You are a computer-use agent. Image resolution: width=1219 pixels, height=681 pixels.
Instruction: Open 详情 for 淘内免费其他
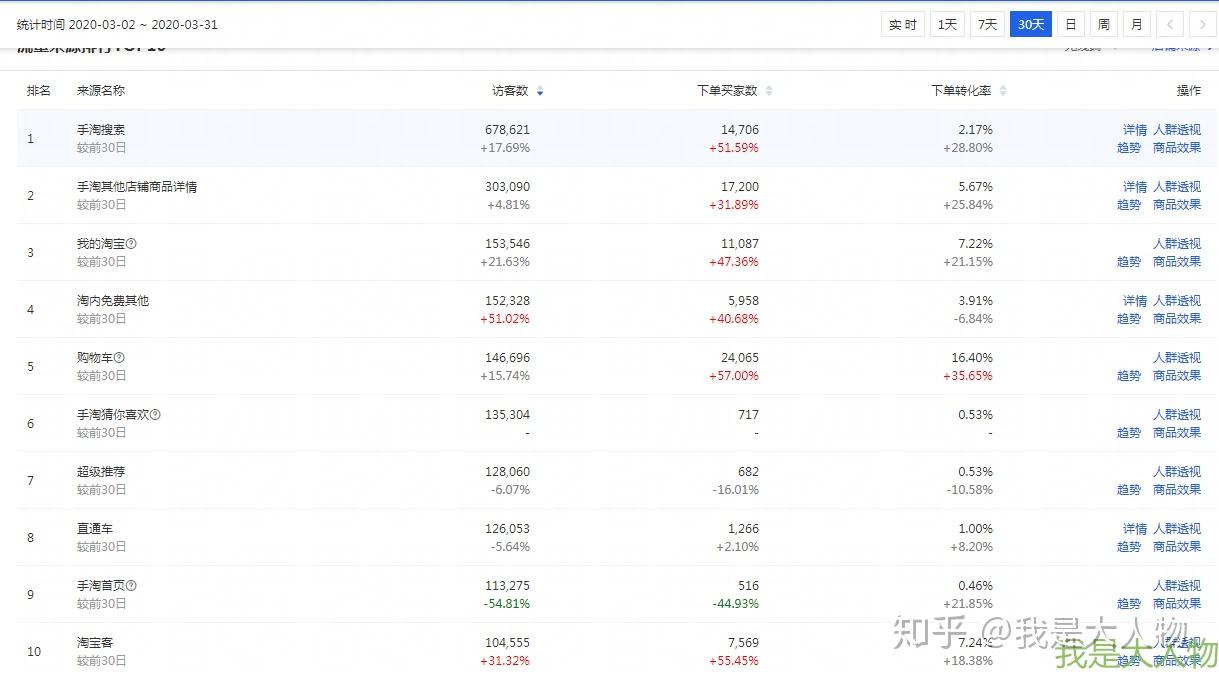point(1135,301)
